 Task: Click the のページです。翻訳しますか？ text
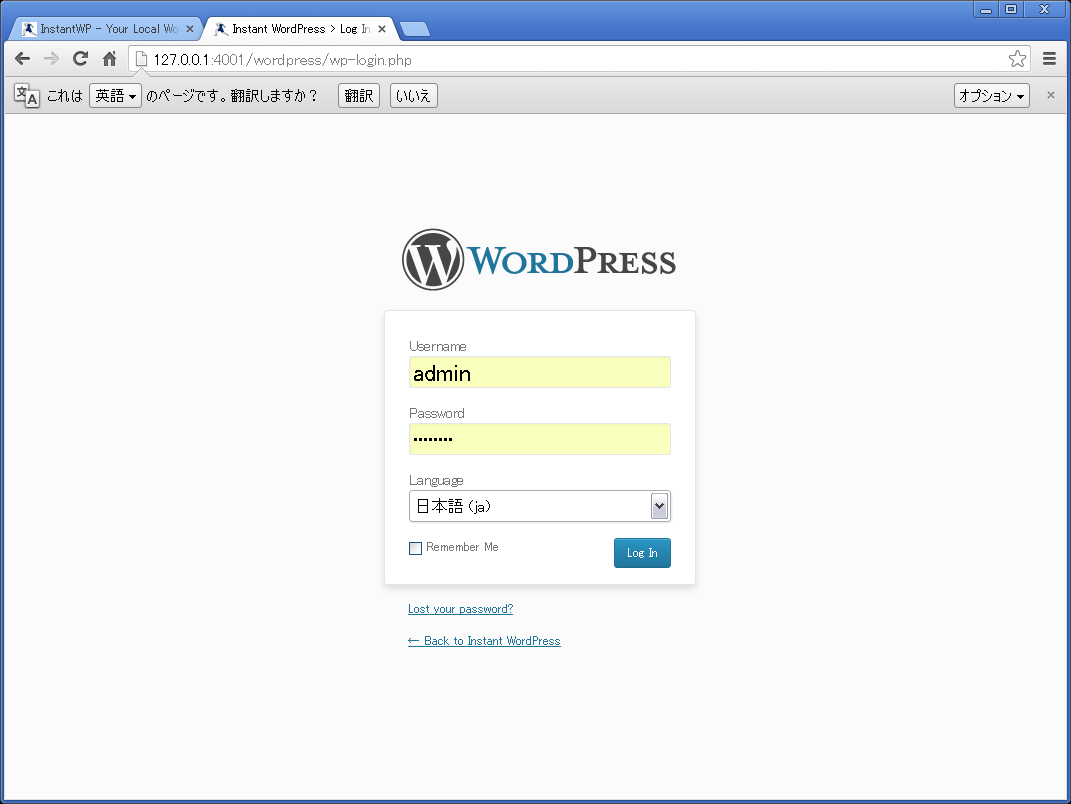(x=232, y=96)
